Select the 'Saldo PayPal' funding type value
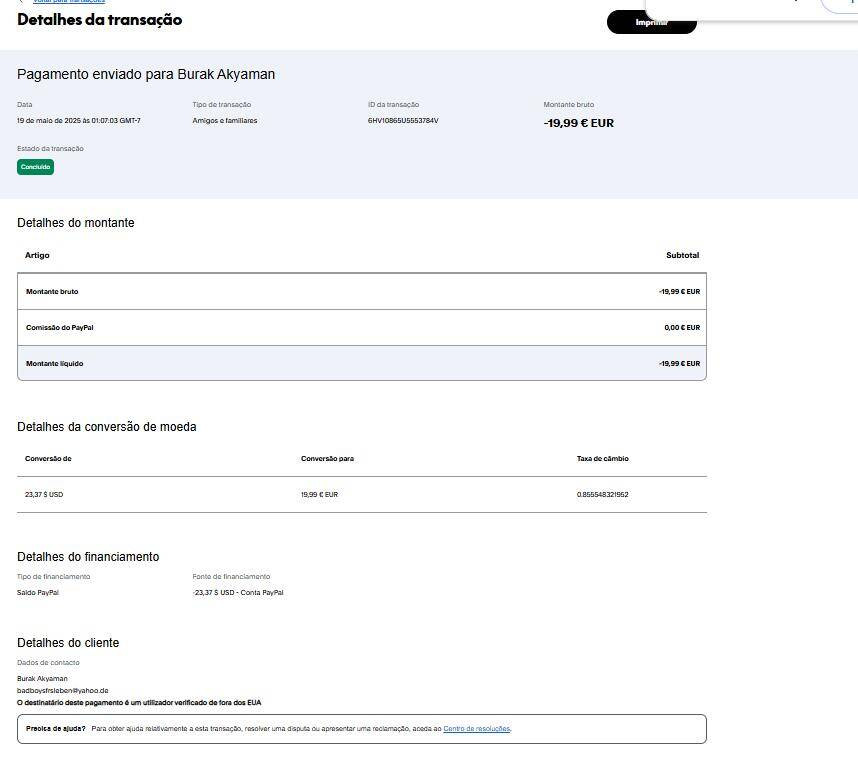 click(38, 592)
